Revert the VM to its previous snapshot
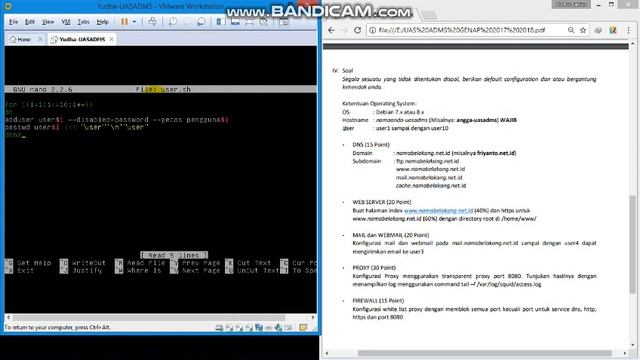This screenshot has width=640, height=360. click(187, 22)
